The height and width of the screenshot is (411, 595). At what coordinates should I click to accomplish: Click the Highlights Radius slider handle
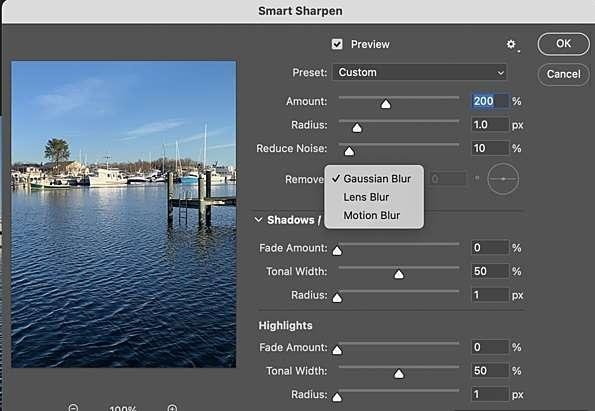pyautogui.click(x=337, y=397)
